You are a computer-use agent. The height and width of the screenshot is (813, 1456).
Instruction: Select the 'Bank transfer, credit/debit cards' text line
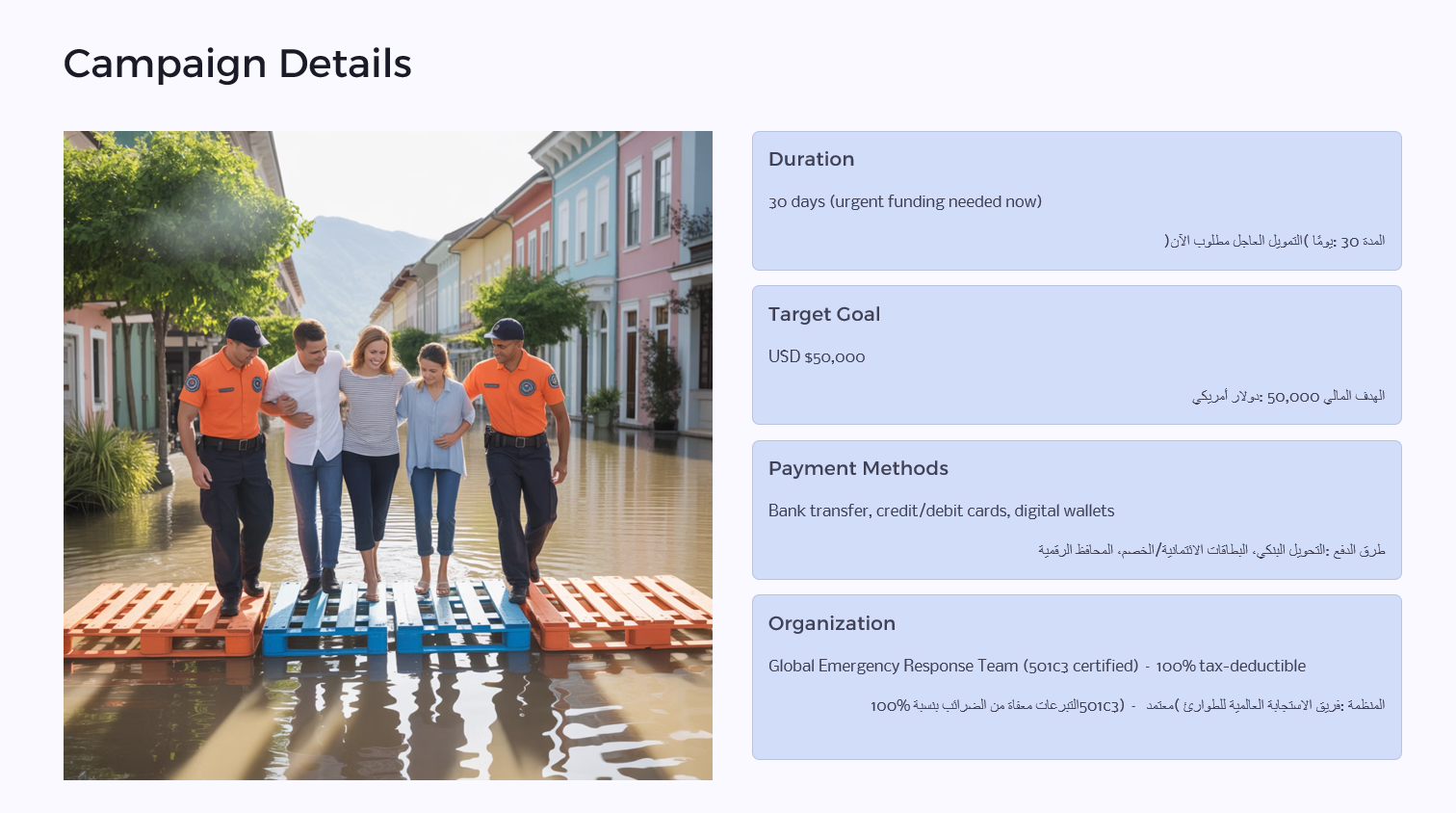pos(940,511)
